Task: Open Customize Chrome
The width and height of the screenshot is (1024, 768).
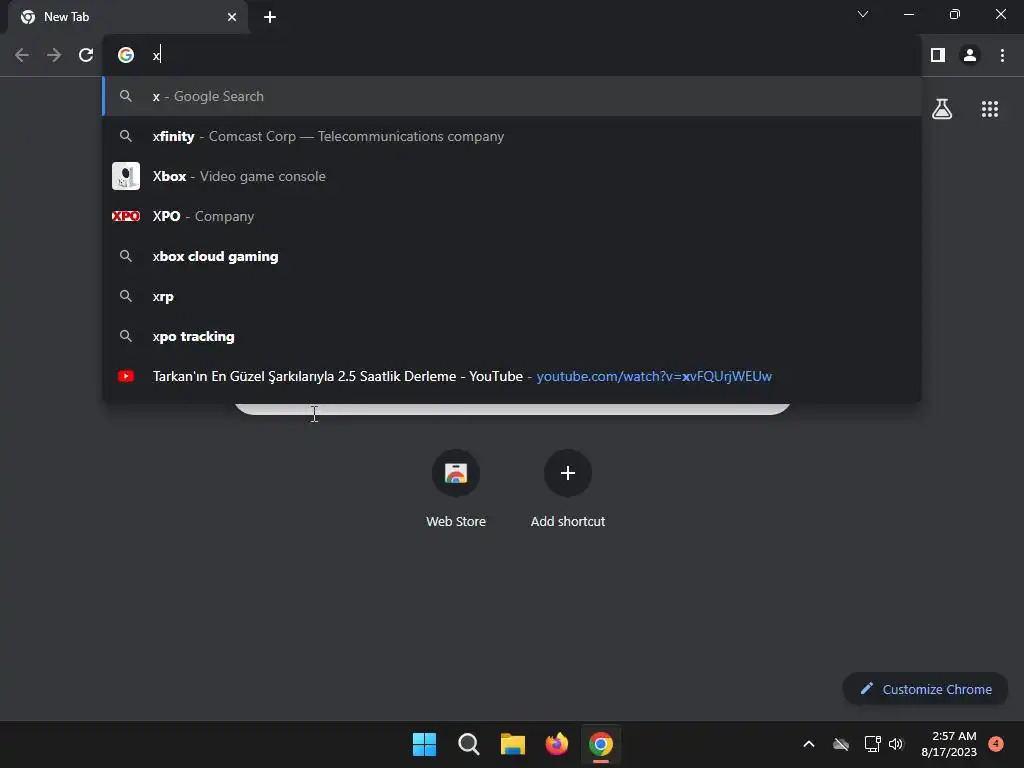Action: coord(925,689)
